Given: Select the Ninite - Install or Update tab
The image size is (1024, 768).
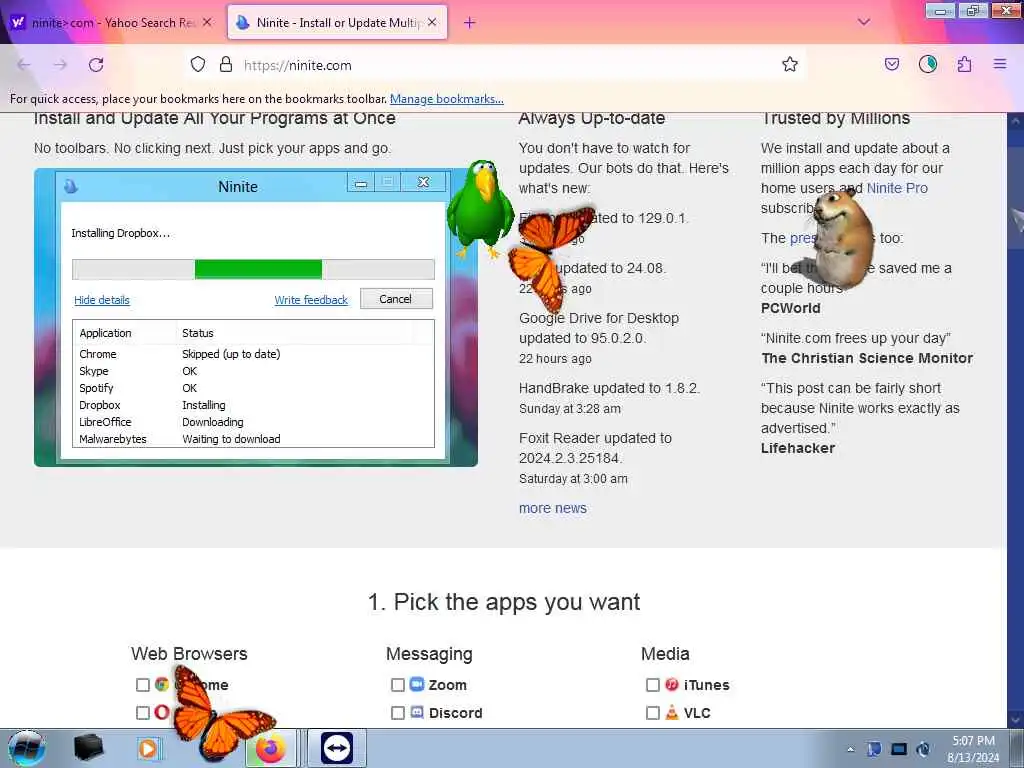Looking at the screenshot, I should (337, 22).
